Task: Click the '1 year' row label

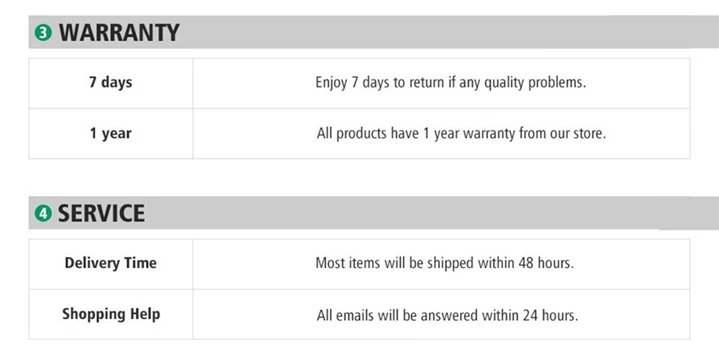Action: tap(111, 133)
